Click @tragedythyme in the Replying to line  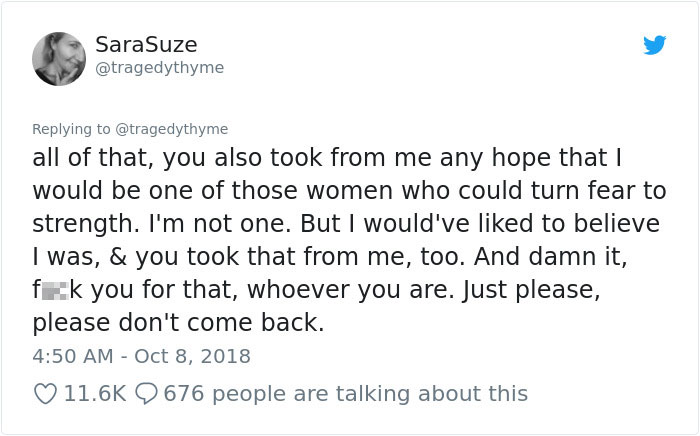(x=173, y=129)
